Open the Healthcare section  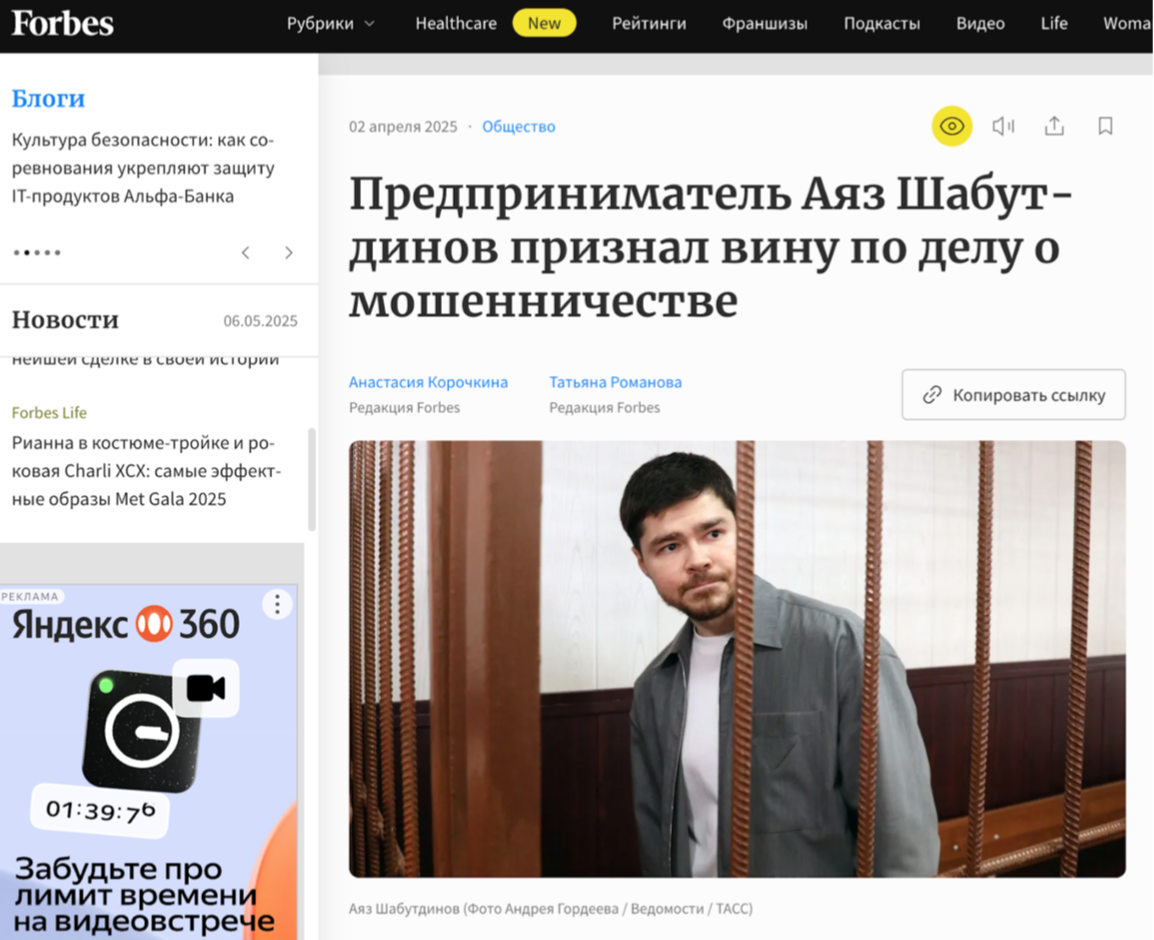[456, 24]
